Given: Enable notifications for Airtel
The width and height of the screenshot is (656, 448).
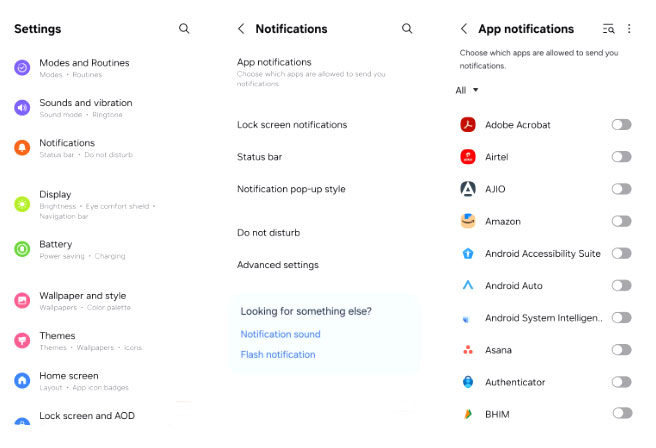Looking at the screenshot, I should click(x=621, y=157).
